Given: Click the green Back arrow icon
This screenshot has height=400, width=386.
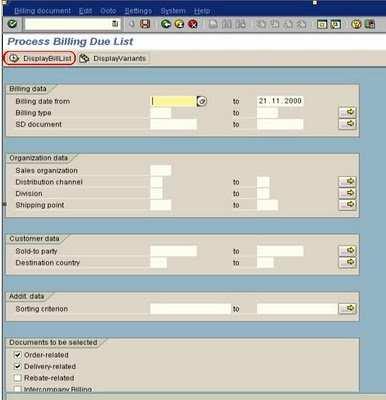Looking at the screenshot, I should pyautogui.click(x=166, y=24).
